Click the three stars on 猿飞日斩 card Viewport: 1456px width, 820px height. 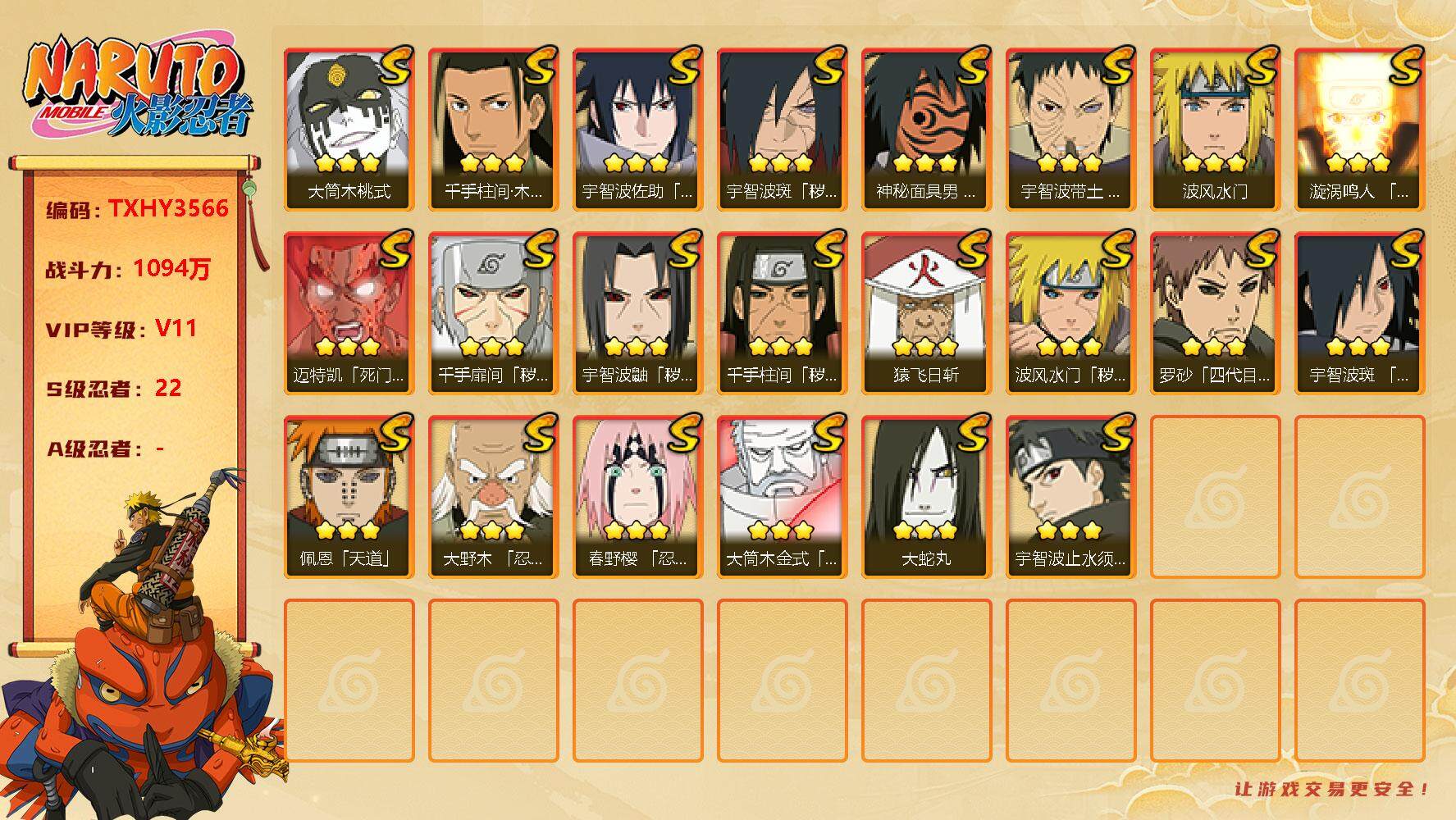click(925, 347)
